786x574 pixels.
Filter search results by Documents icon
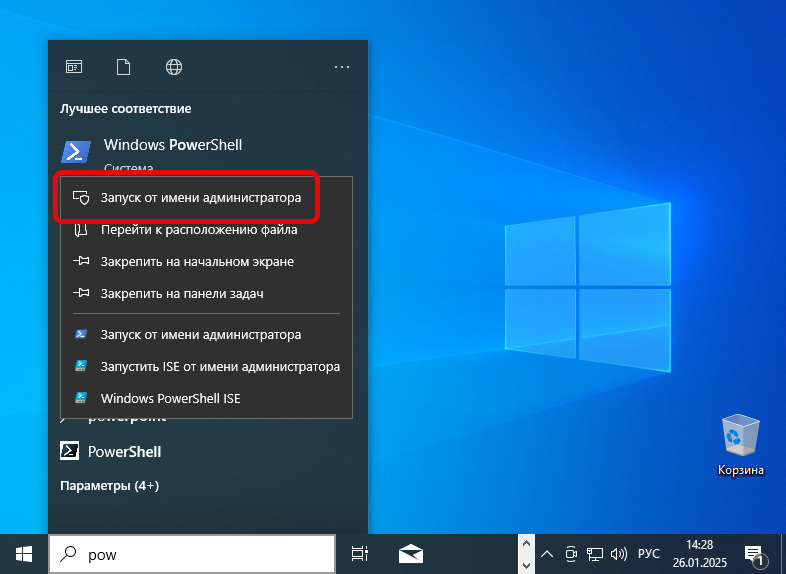(123, 67)
